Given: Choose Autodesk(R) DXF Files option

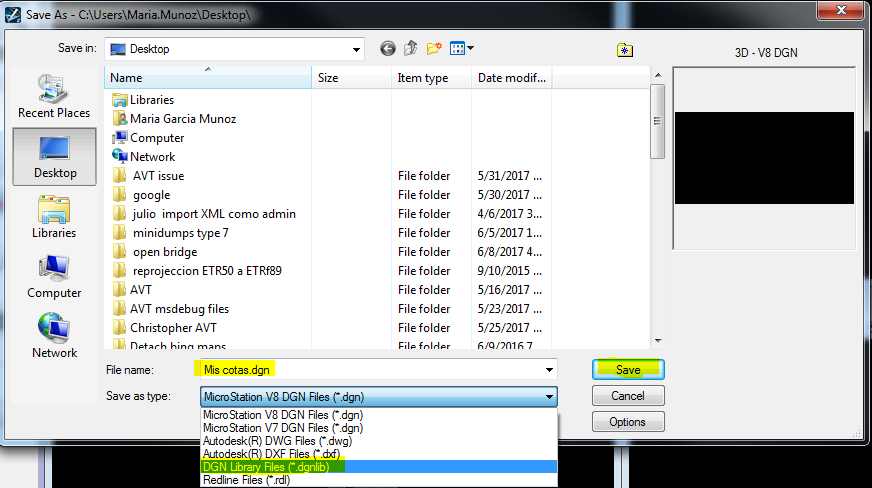Looking at the screenshot, I should click(x=378, y=454).
